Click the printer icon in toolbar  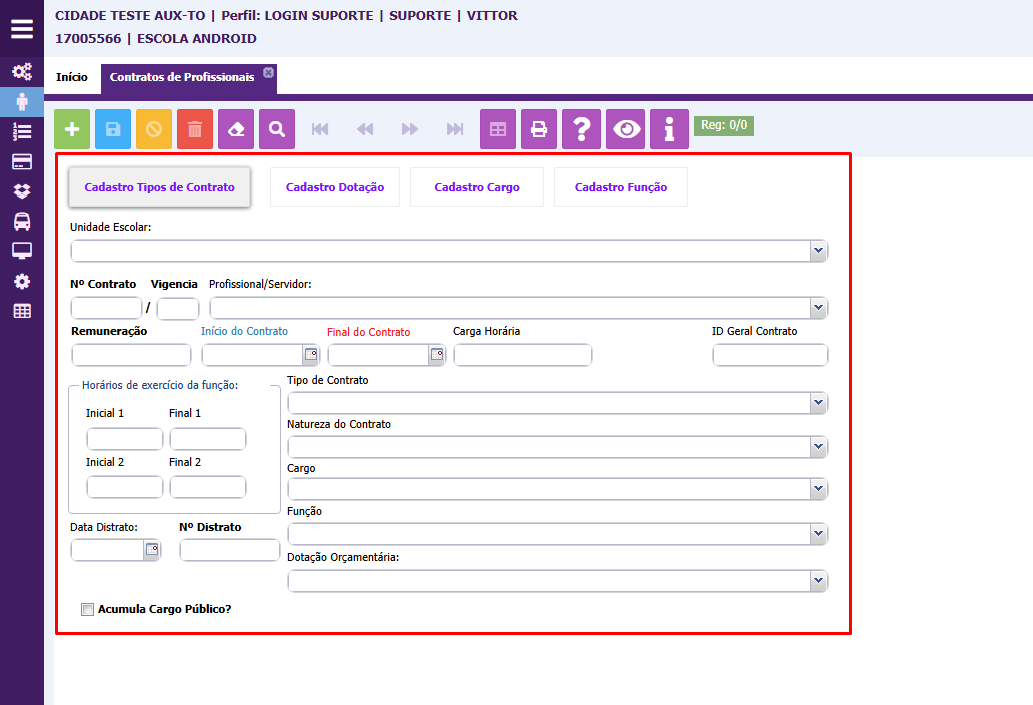point(539,129)
